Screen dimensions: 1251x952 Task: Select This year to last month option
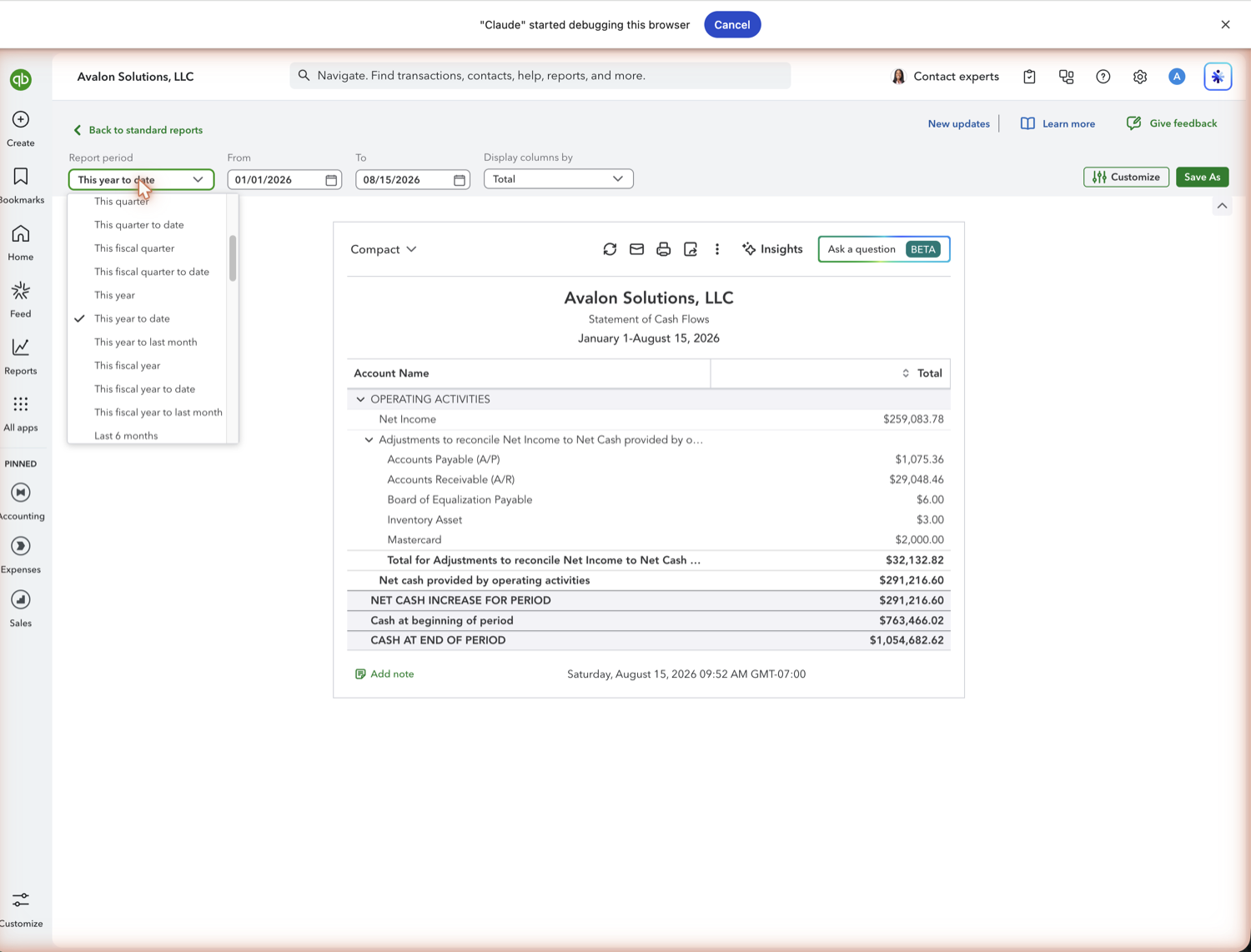[147, 342]
